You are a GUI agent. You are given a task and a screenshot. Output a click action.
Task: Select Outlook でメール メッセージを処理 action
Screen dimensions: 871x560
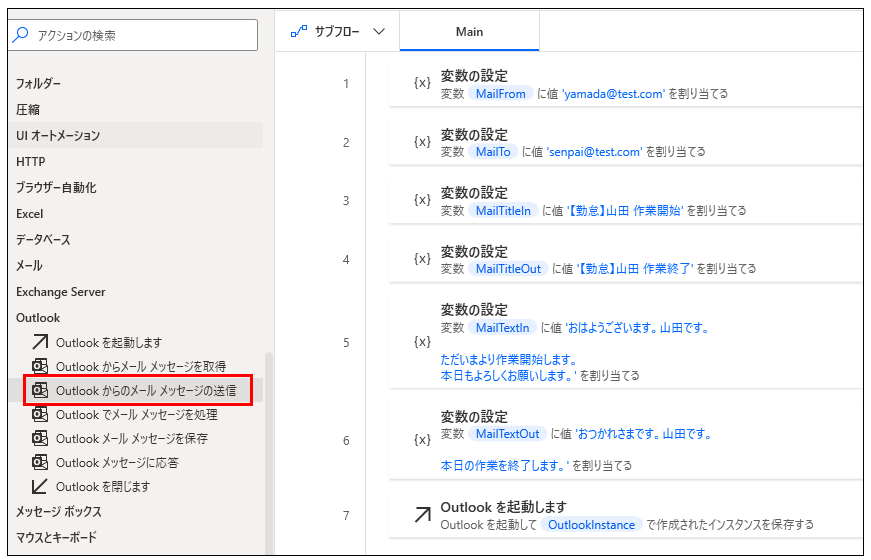point(137,414)
